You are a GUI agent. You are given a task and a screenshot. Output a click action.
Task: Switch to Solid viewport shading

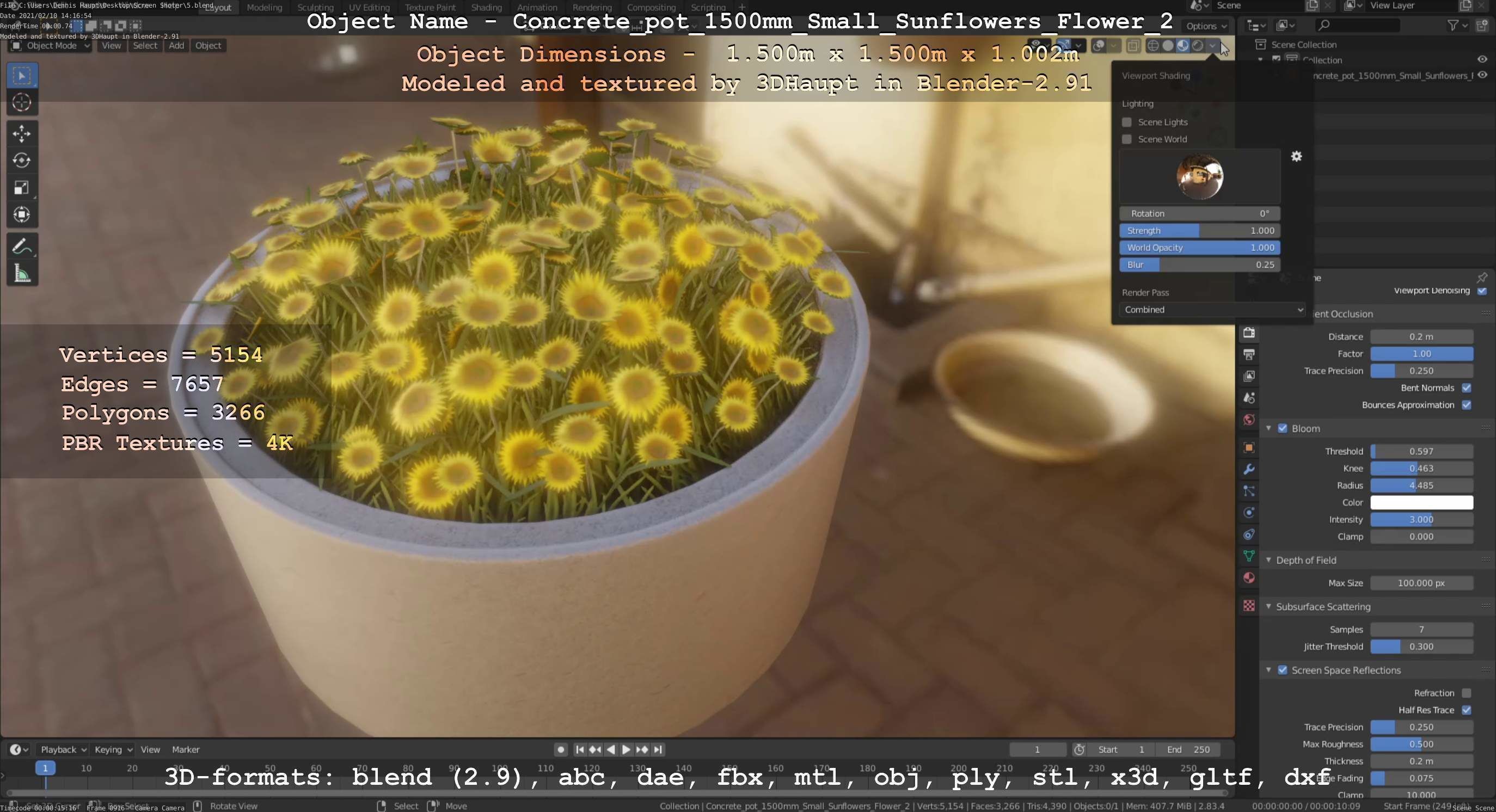click(1168, 45)
